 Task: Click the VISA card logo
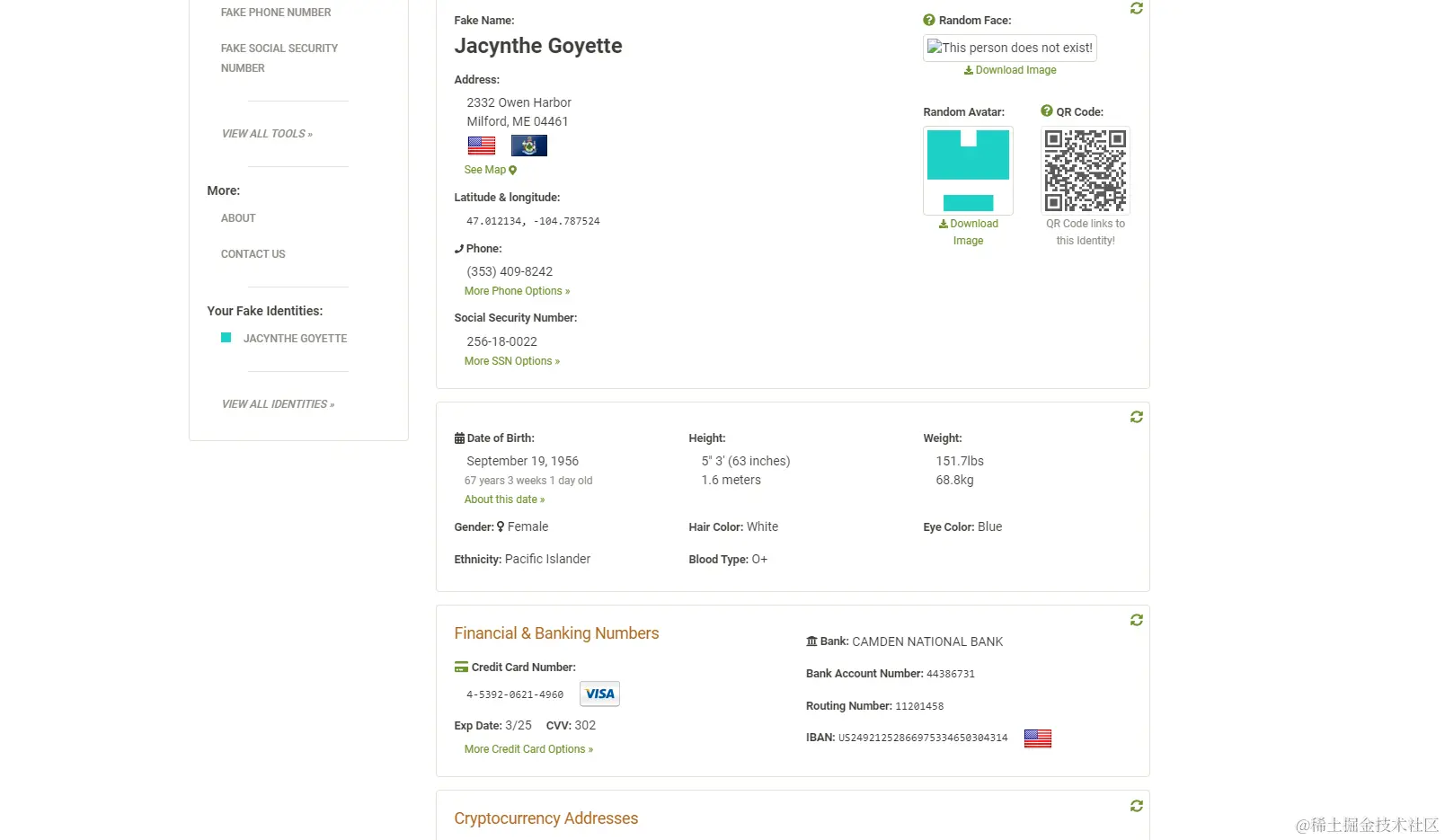tap(600, 694)
